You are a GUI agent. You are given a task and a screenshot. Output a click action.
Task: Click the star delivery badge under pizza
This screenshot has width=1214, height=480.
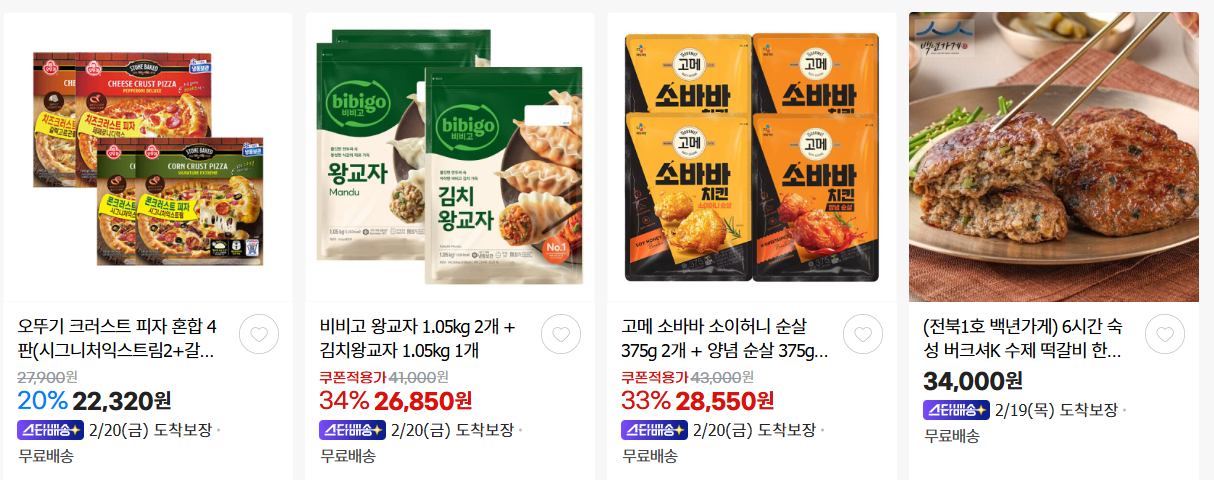pos(51,430)
